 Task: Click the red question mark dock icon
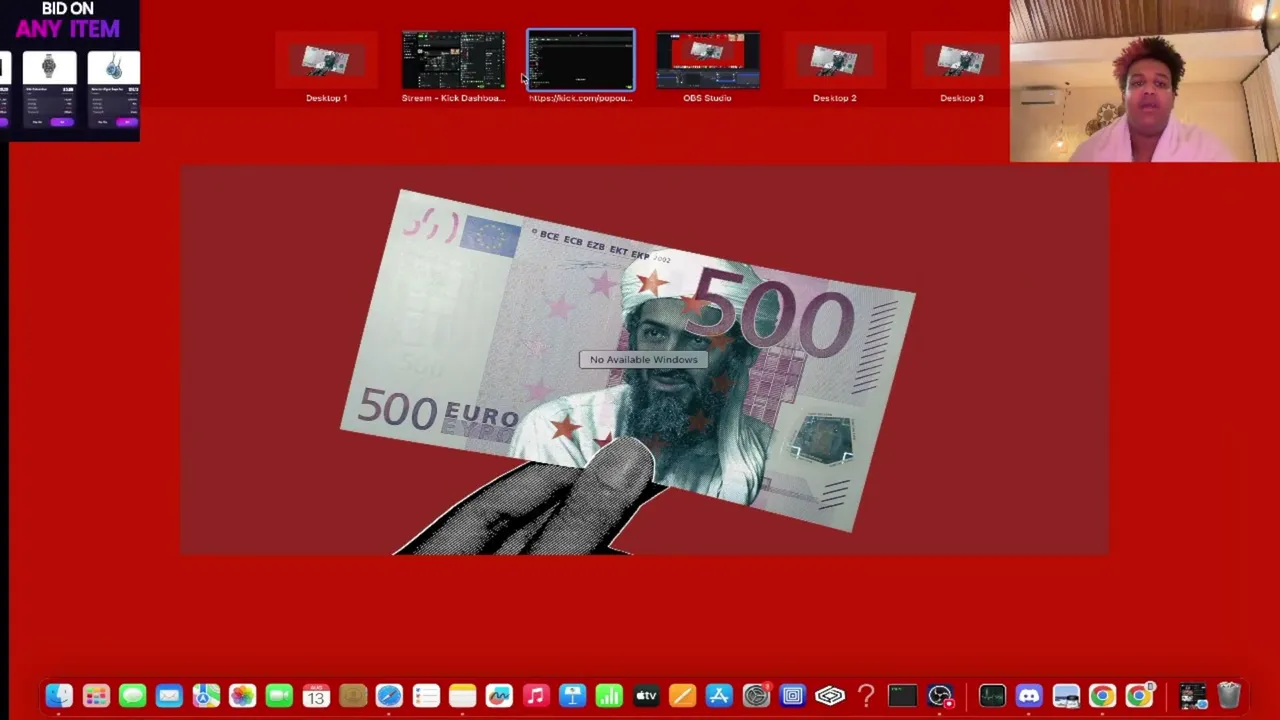pyautogui.click(x=866, y=696)
